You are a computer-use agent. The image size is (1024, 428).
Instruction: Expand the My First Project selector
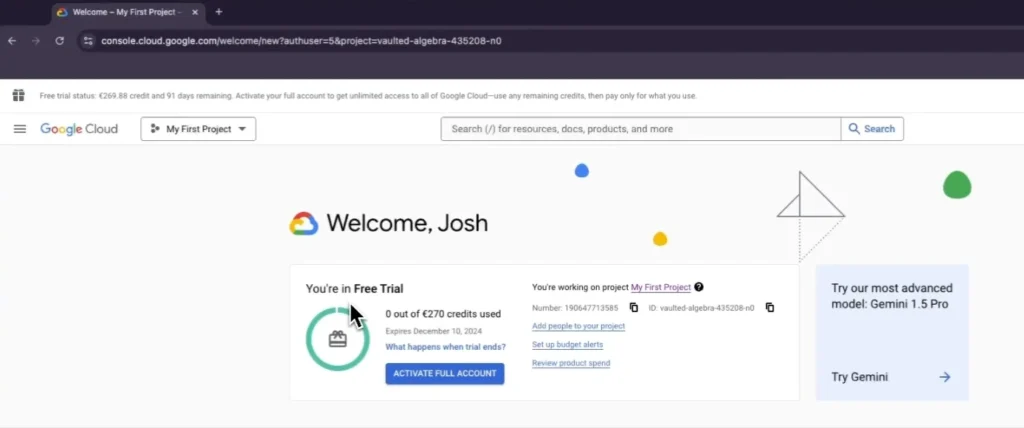198,129
